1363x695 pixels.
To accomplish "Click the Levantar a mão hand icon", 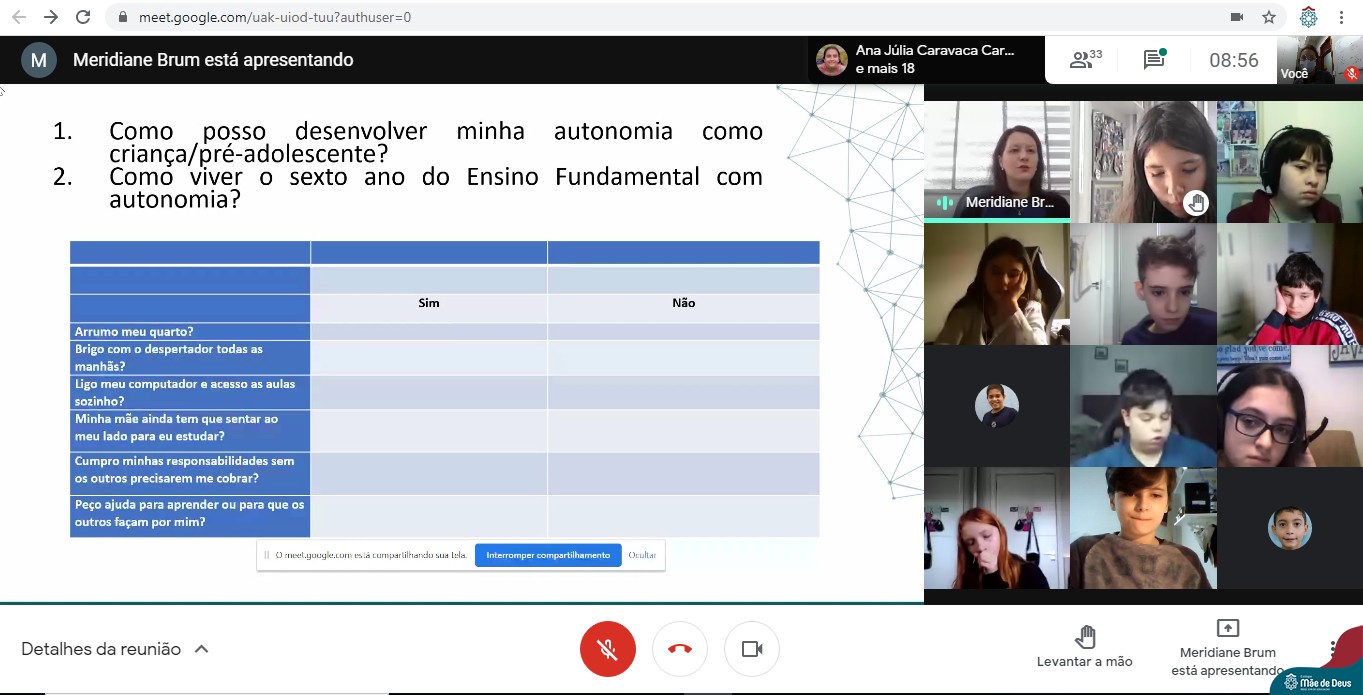I will pos(1085,637).
